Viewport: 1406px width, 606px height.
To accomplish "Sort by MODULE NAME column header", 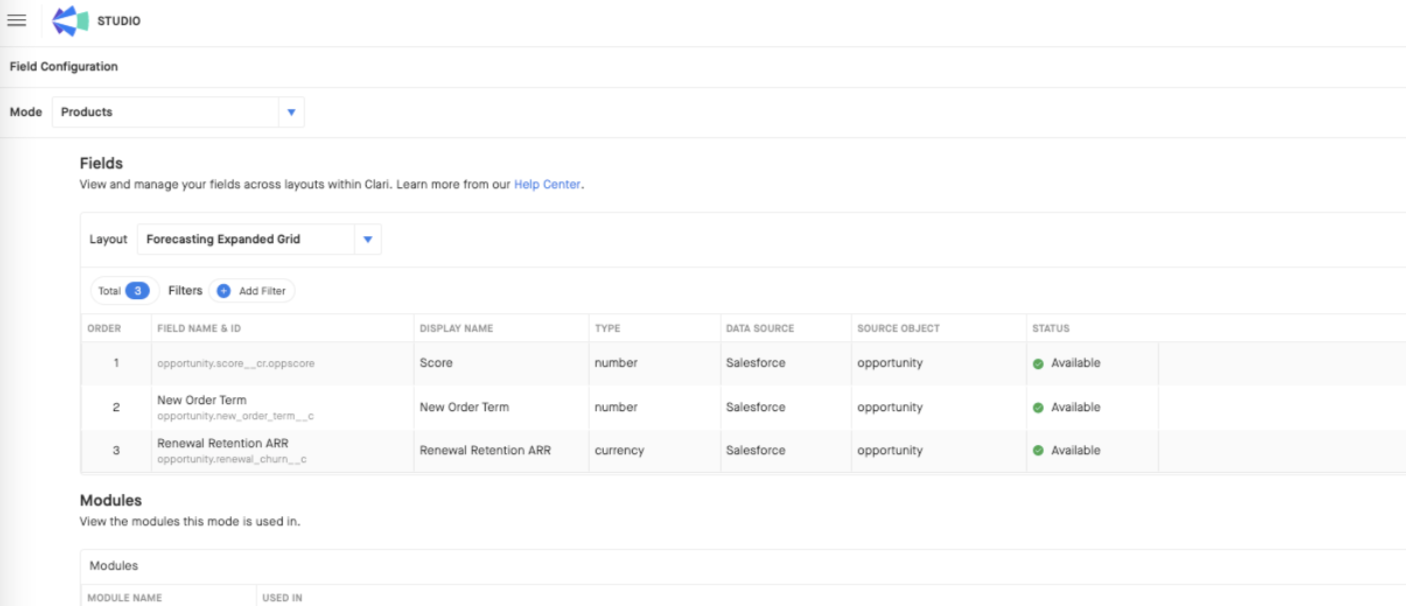I will [125, 598].
